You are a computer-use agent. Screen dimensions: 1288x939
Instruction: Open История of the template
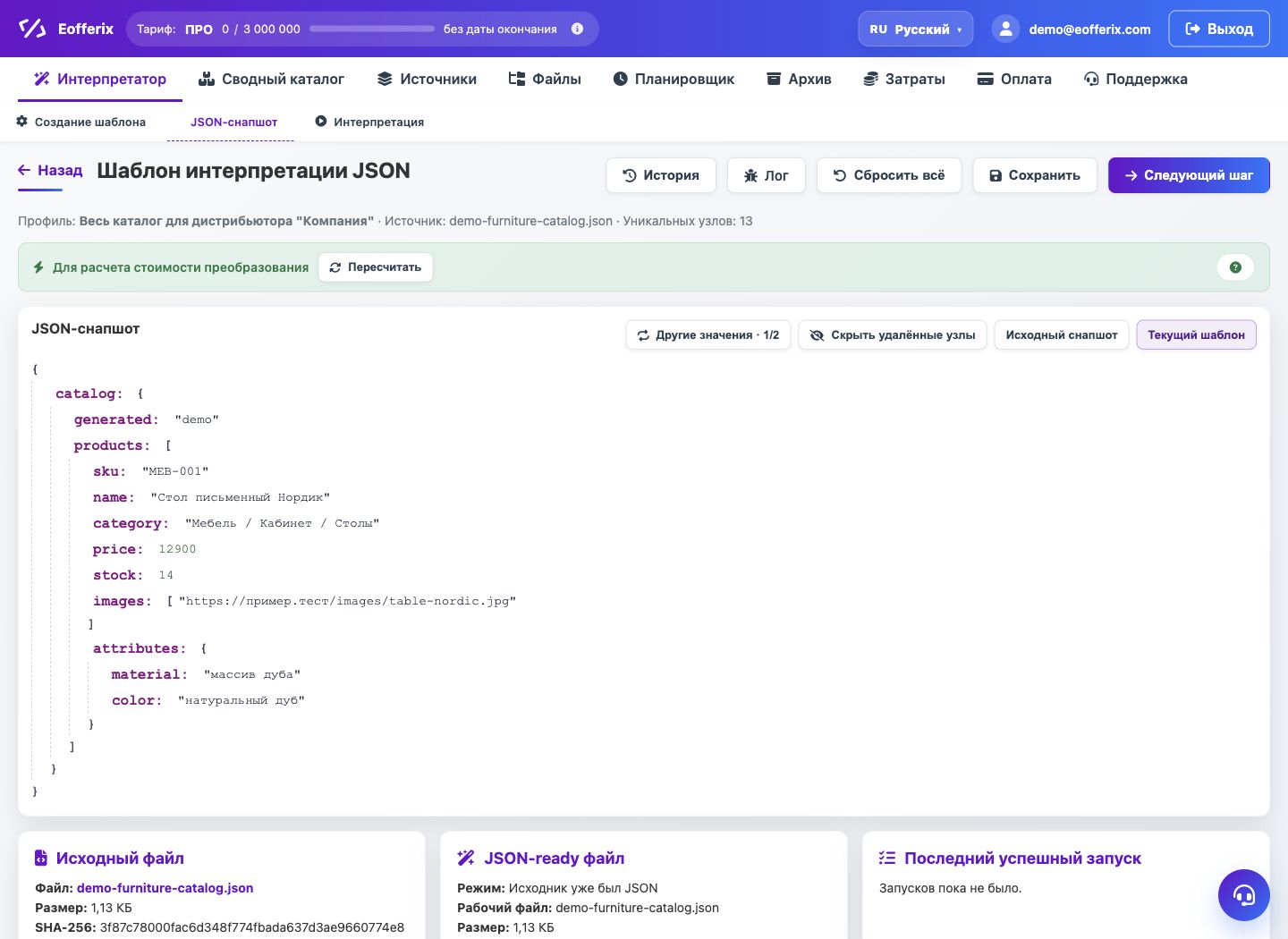coord(661,175)
